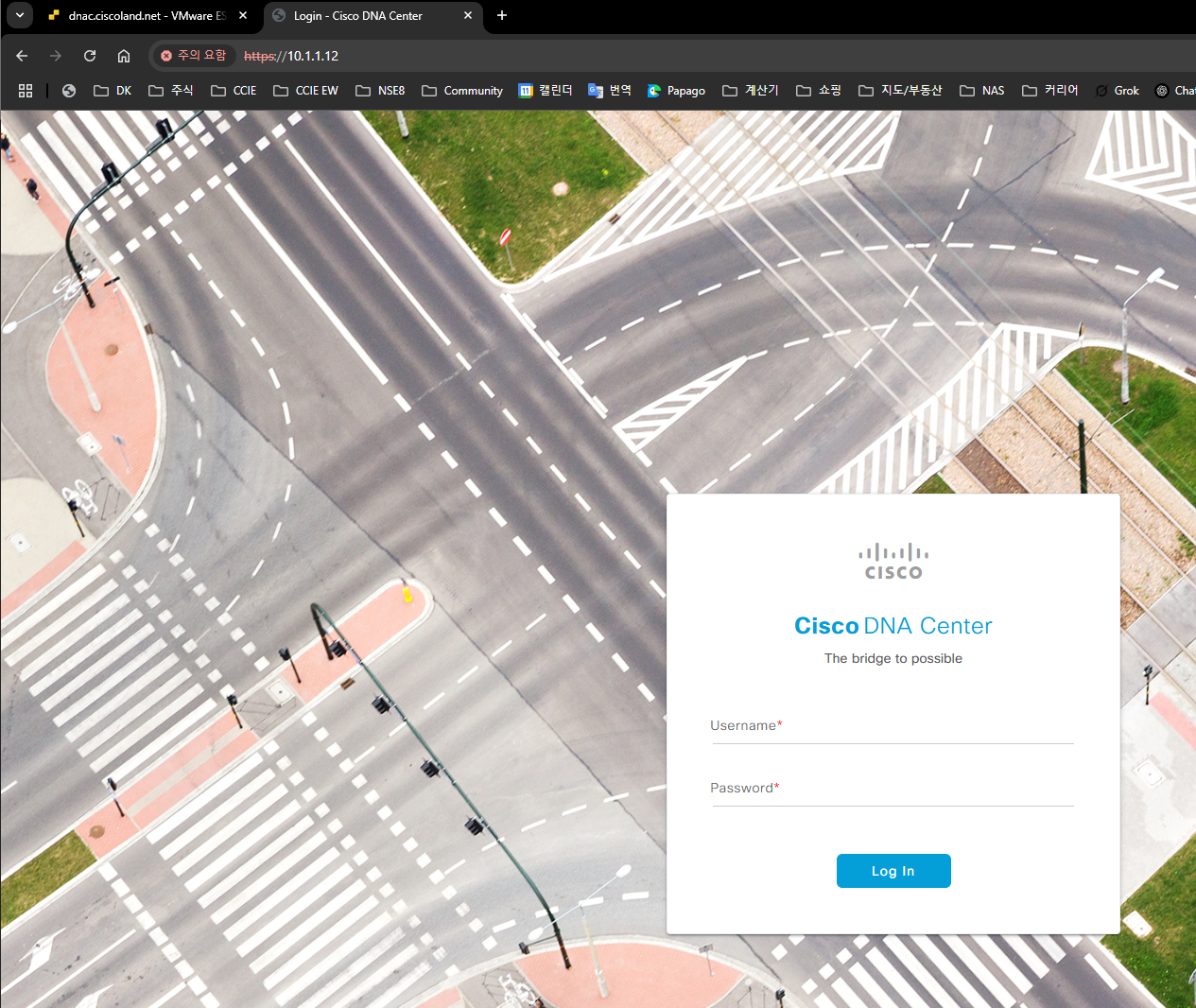Focus the Username input field
This screenshot has height=1008, width=1196.
tap(893, 726)
